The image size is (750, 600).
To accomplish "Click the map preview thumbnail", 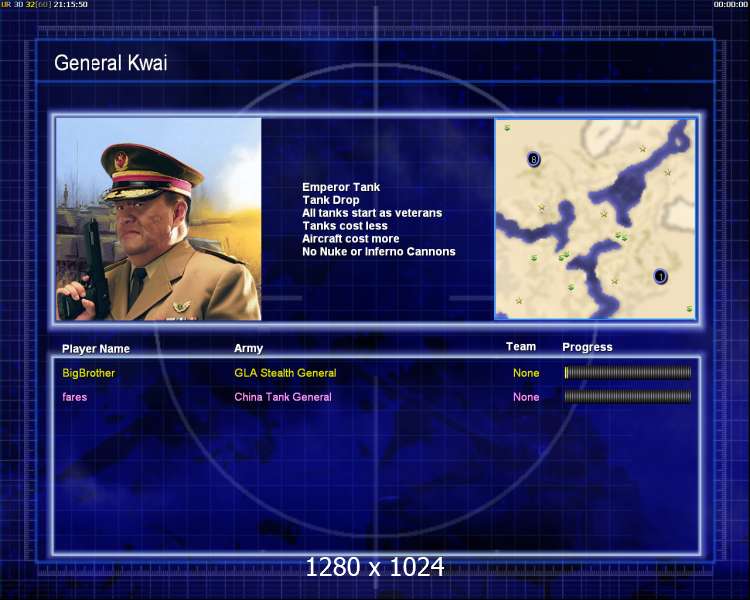I will click(595, 219).
